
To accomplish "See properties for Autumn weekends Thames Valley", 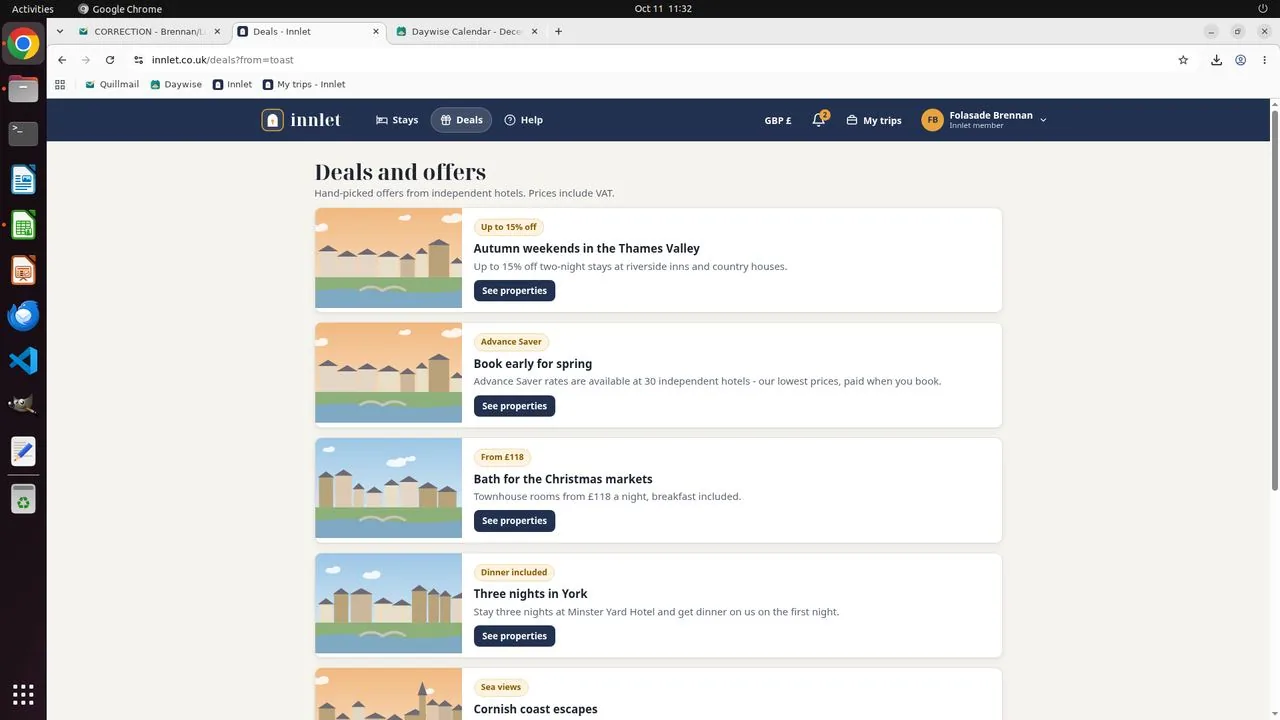I will point(514,291).
